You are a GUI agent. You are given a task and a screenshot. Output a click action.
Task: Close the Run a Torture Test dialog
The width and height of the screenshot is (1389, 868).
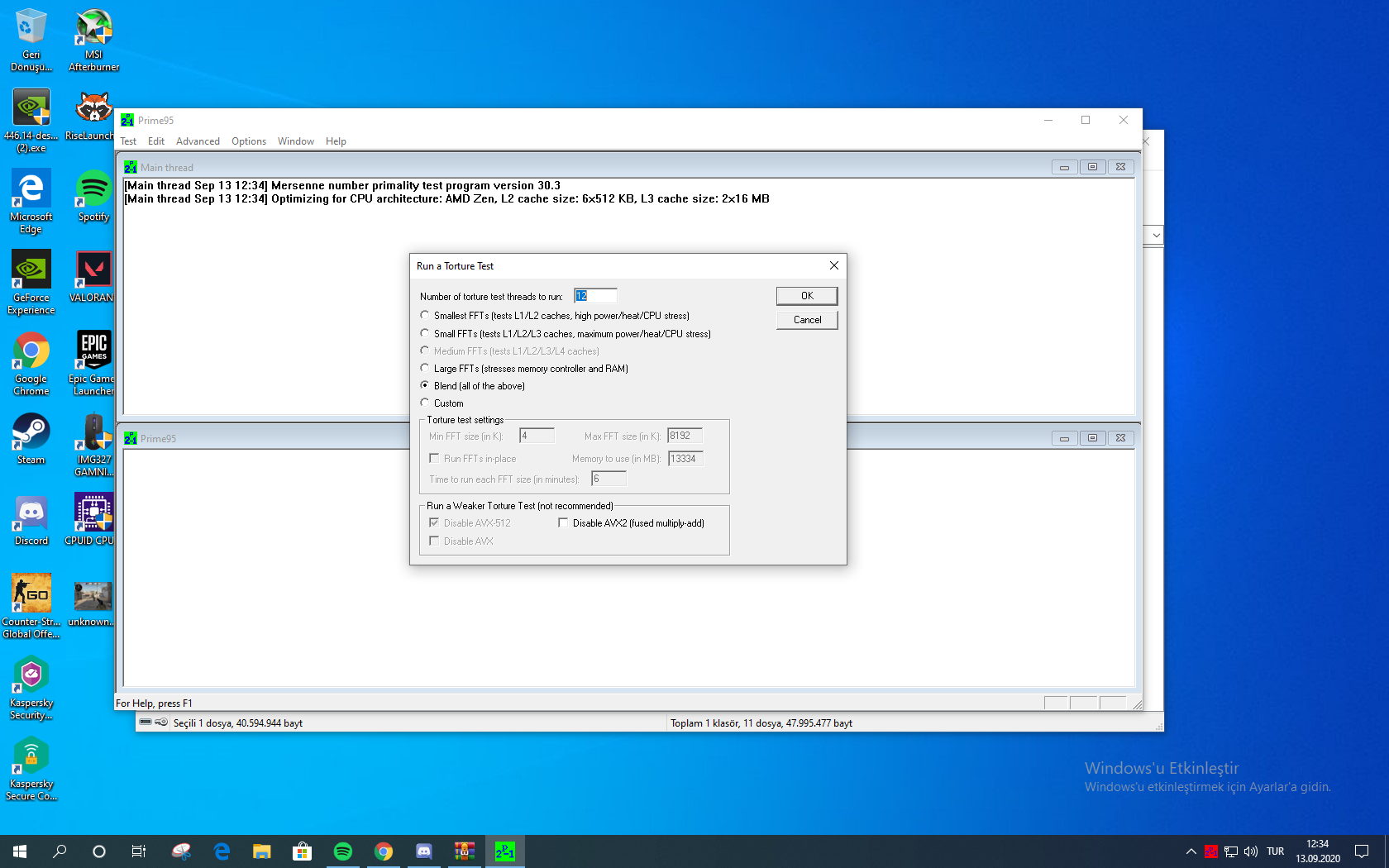coord(833,265)
